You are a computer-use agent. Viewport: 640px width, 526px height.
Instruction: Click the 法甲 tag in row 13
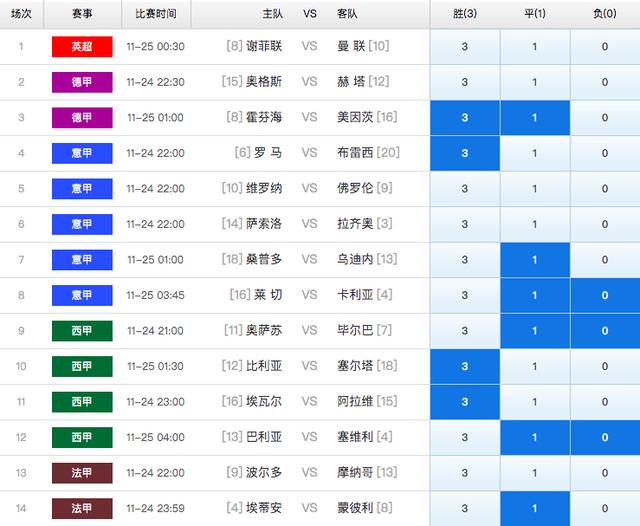click(x=82, y=473)
